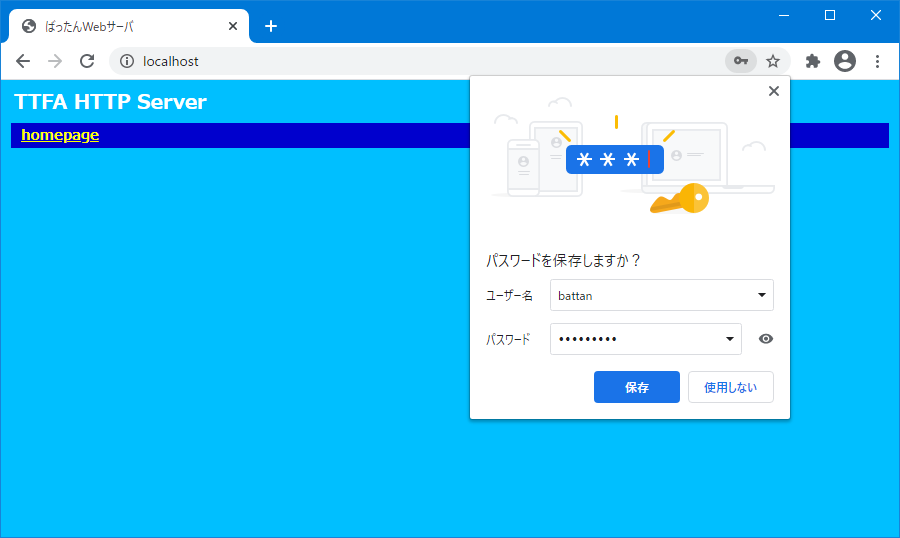Show password with the eye icon
This screenshot has height=538, width=900.
point(766,339)
